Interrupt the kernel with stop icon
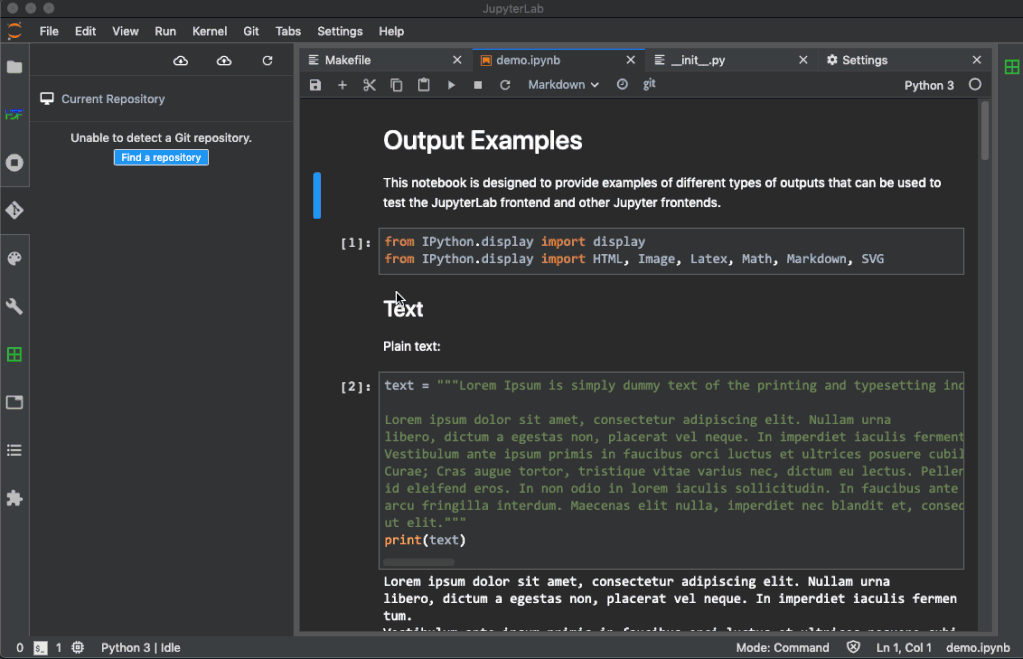This screenshot has width=1023, height=659. [478, 84]
